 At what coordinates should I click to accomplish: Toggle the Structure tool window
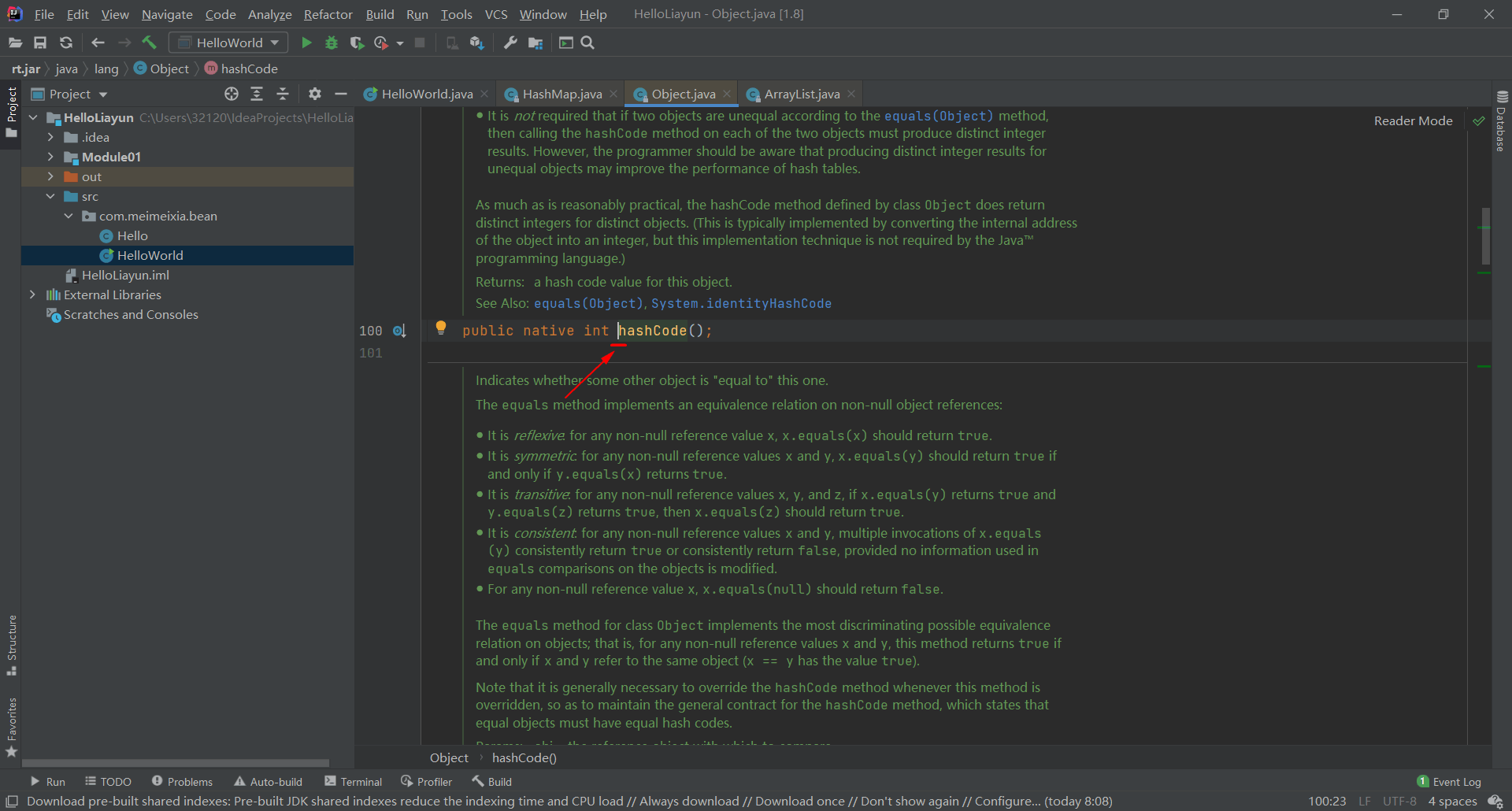click(x=11, y=645)
